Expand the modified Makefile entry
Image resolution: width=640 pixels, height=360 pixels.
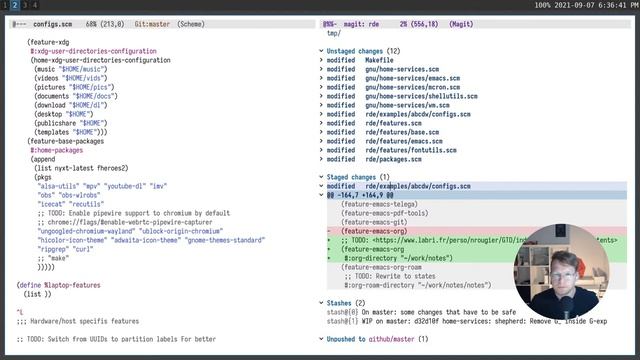click(x=321, y=60)
